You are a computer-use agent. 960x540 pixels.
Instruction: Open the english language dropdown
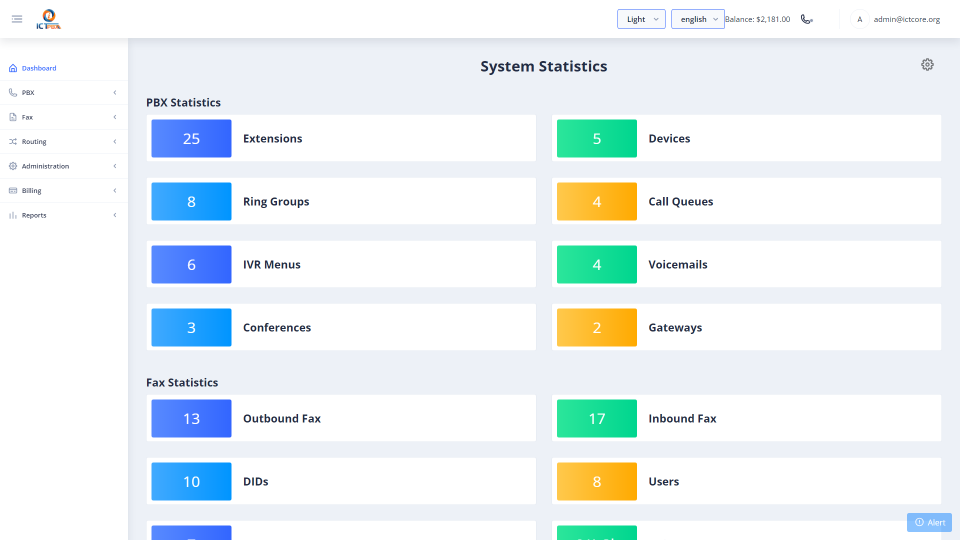point(697,19)
